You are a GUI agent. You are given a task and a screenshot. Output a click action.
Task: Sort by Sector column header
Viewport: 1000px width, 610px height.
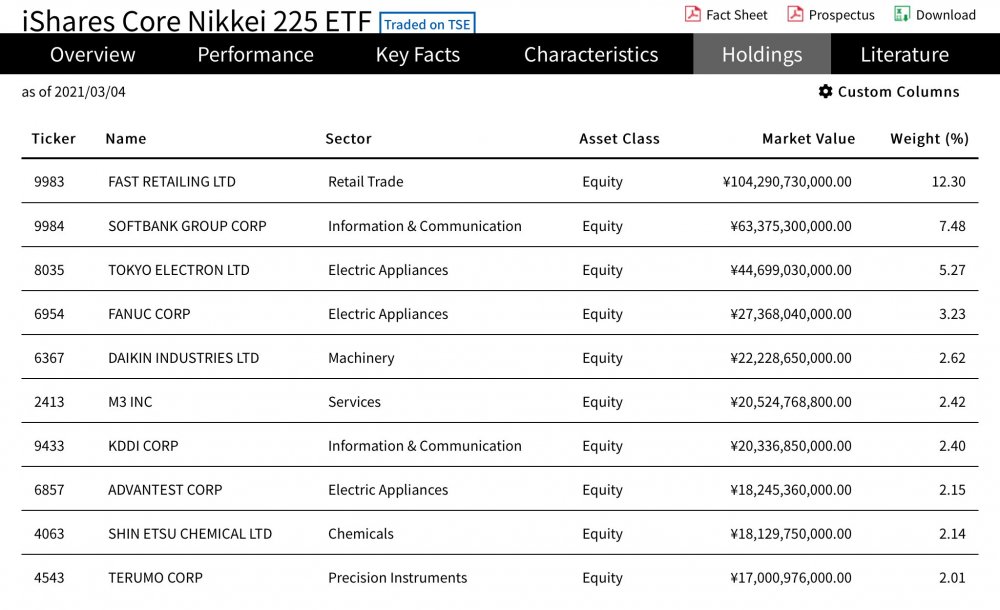(x=348, y=139)
